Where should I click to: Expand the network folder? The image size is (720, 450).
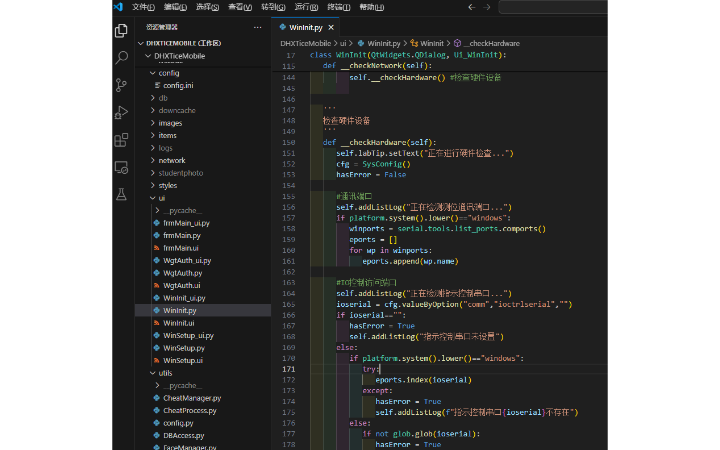203,160
